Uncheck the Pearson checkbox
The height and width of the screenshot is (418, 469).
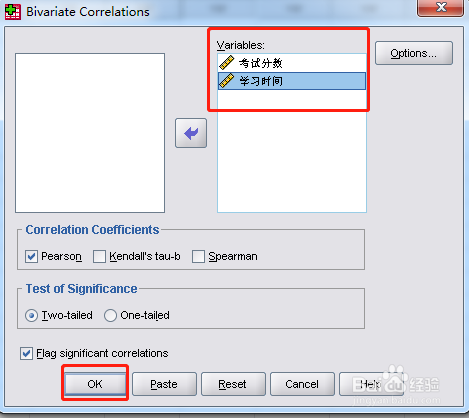point(31,257)
